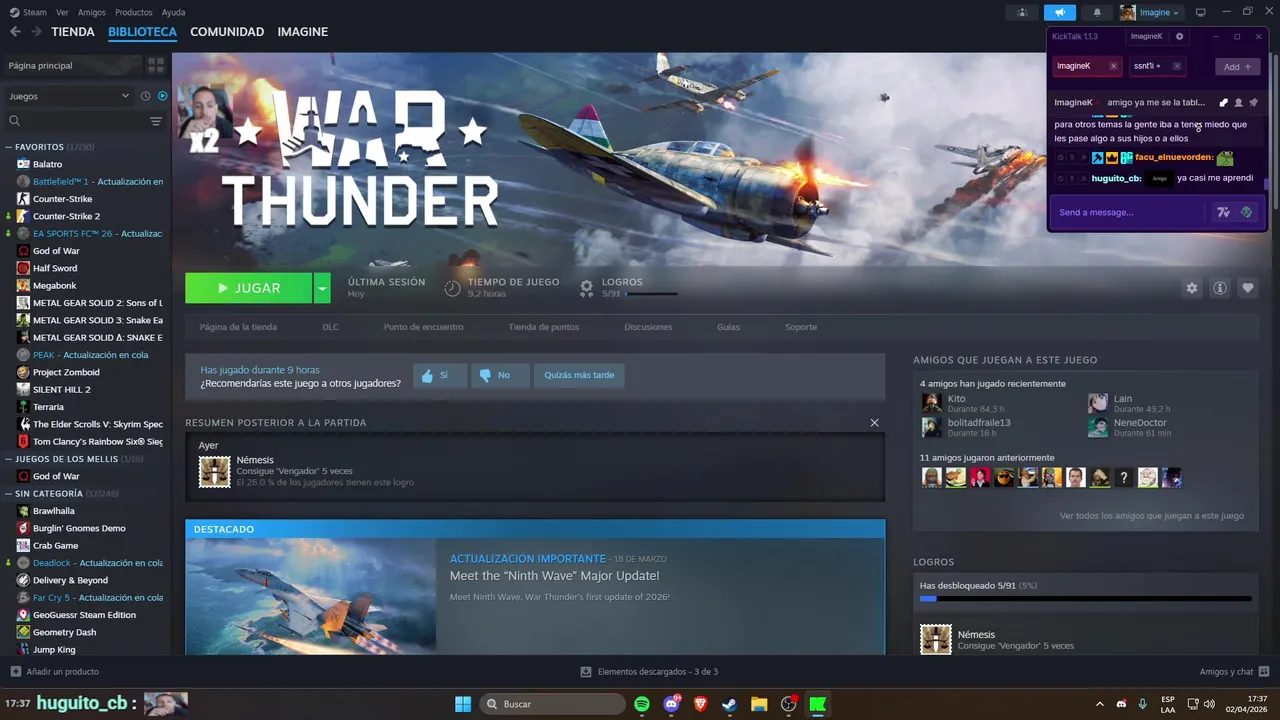Open the Productos menu
The width and height of the screenshot is (1280, 720).
tap(134, 13)
